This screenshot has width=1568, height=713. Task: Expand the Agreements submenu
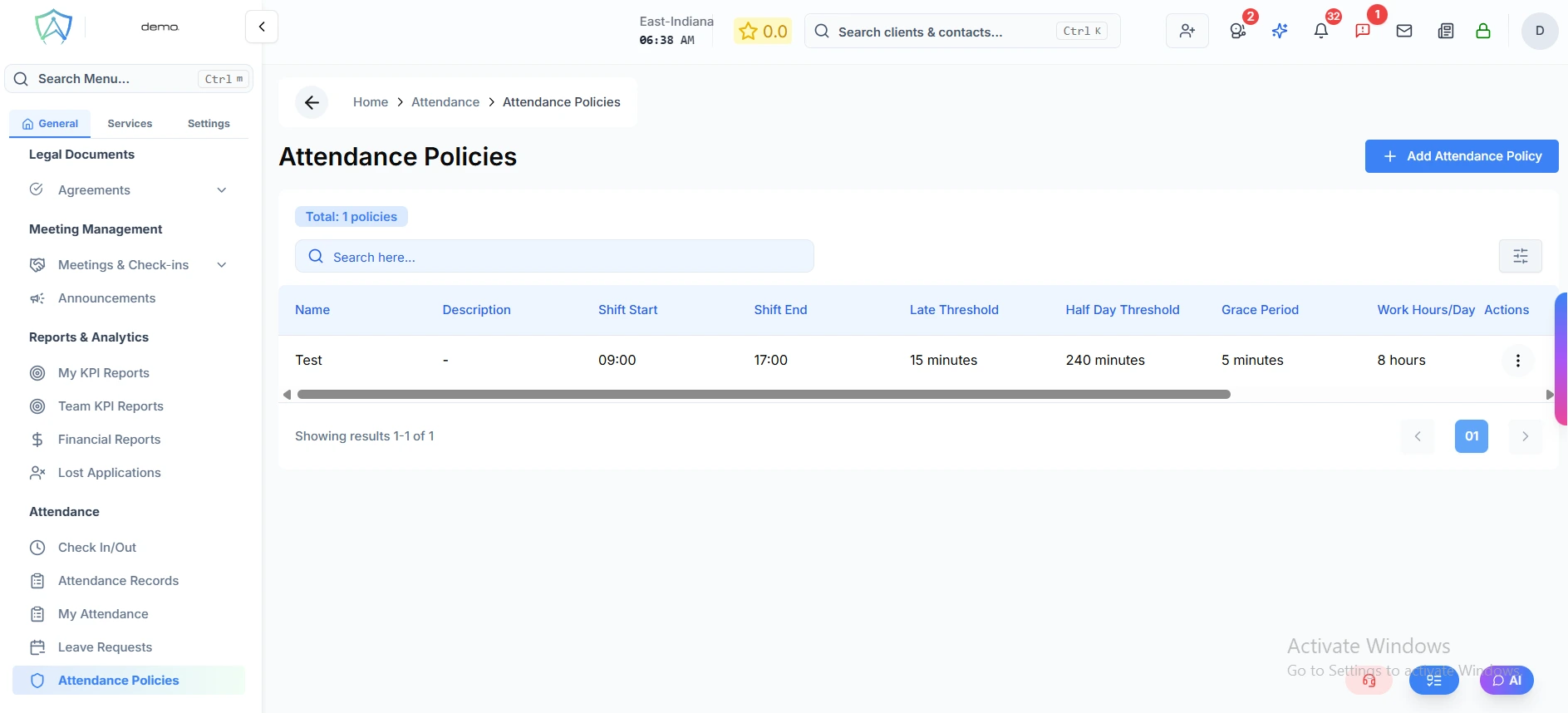click(x=221, y=190)
